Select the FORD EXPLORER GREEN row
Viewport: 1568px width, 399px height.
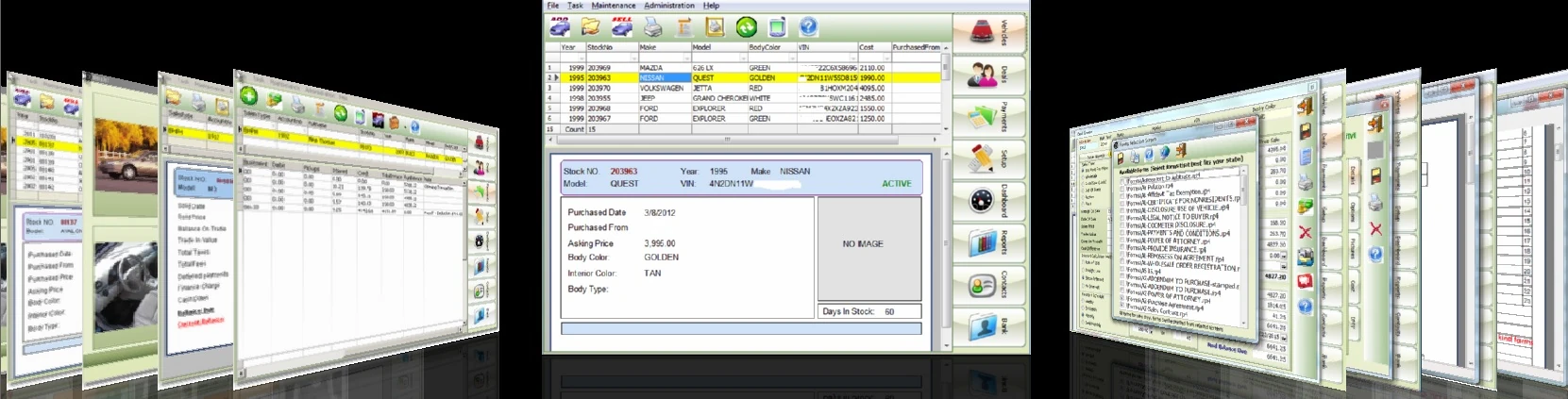point(743,119)
